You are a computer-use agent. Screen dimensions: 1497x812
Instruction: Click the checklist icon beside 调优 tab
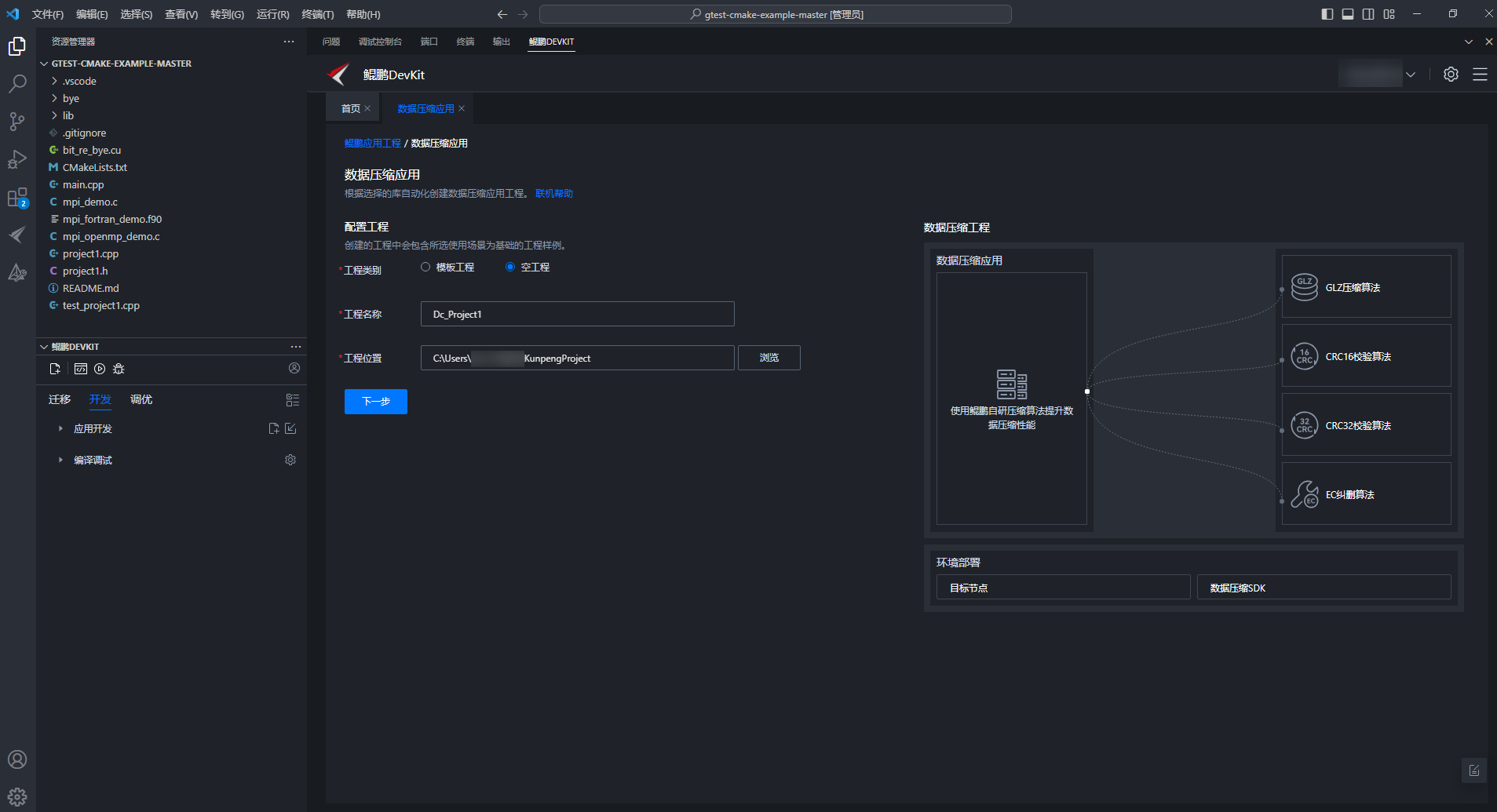[x=293, y=400]
